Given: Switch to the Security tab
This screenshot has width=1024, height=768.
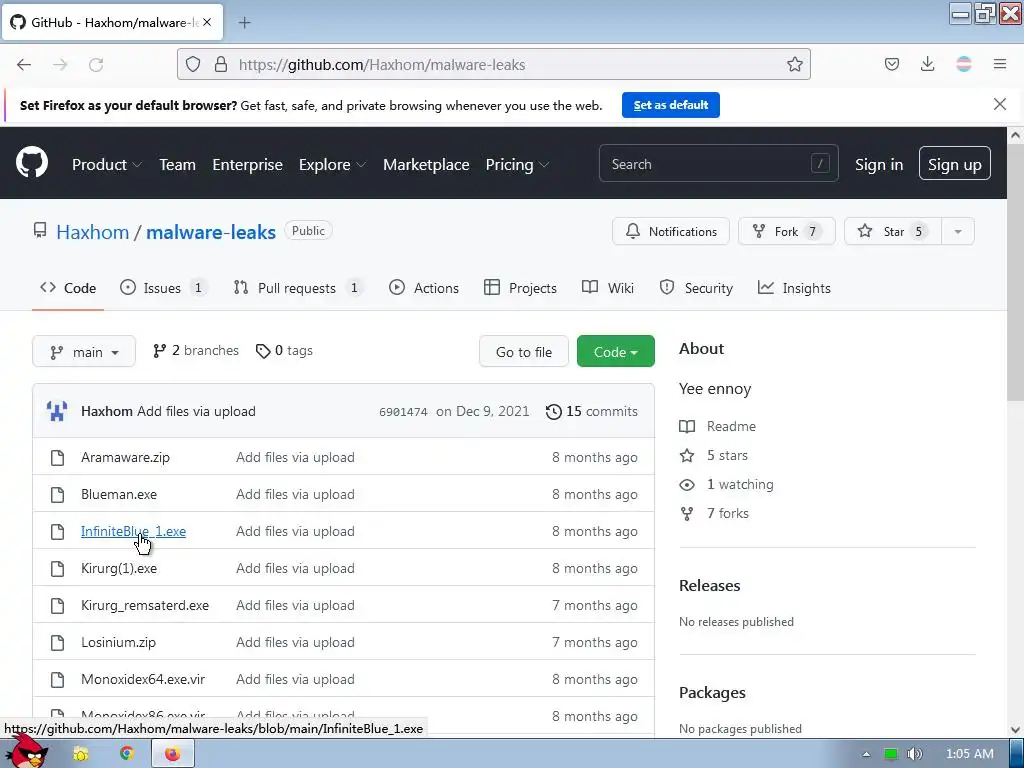Looking at the screenshot, I should [x=696, y=288].
